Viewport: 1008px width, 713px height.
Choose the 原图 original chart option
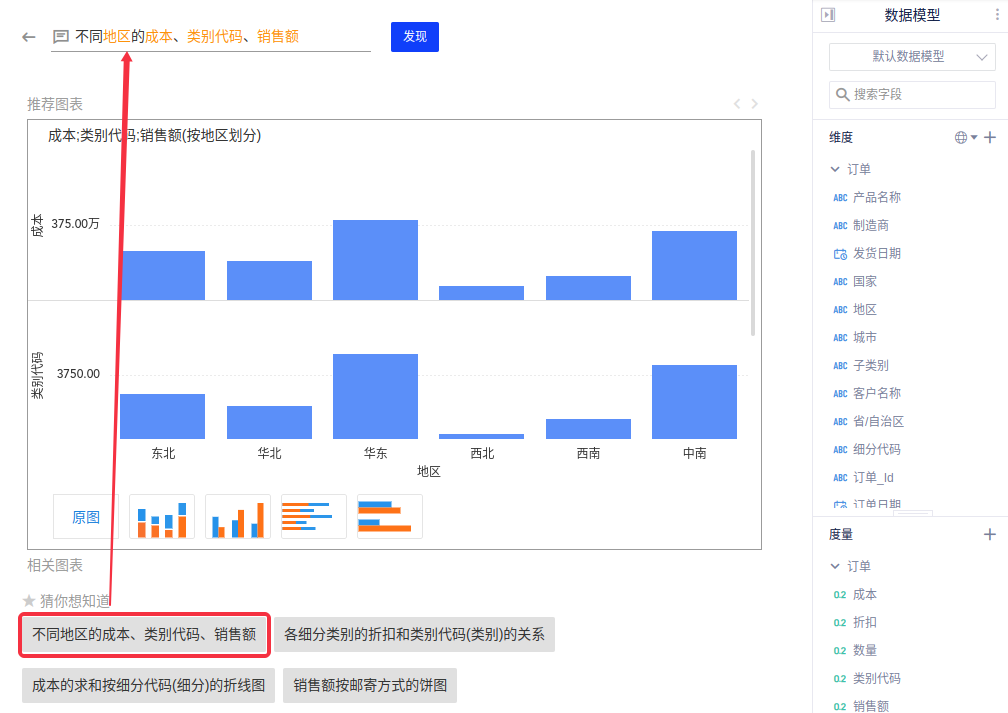(x=86, y=517)
